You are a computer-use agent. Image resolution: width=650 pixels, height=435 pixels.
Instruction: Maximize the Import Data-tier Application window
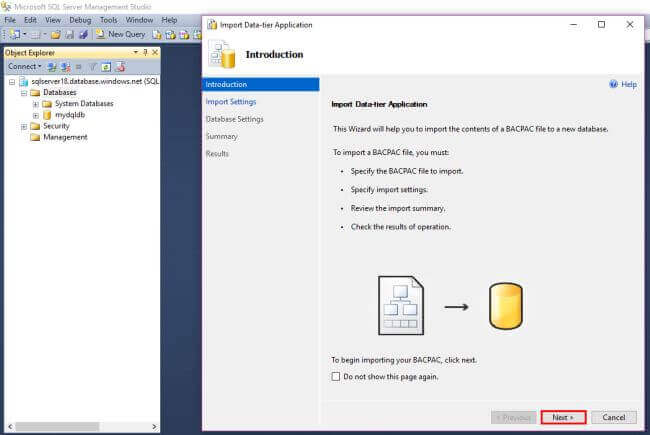[601, 24]
